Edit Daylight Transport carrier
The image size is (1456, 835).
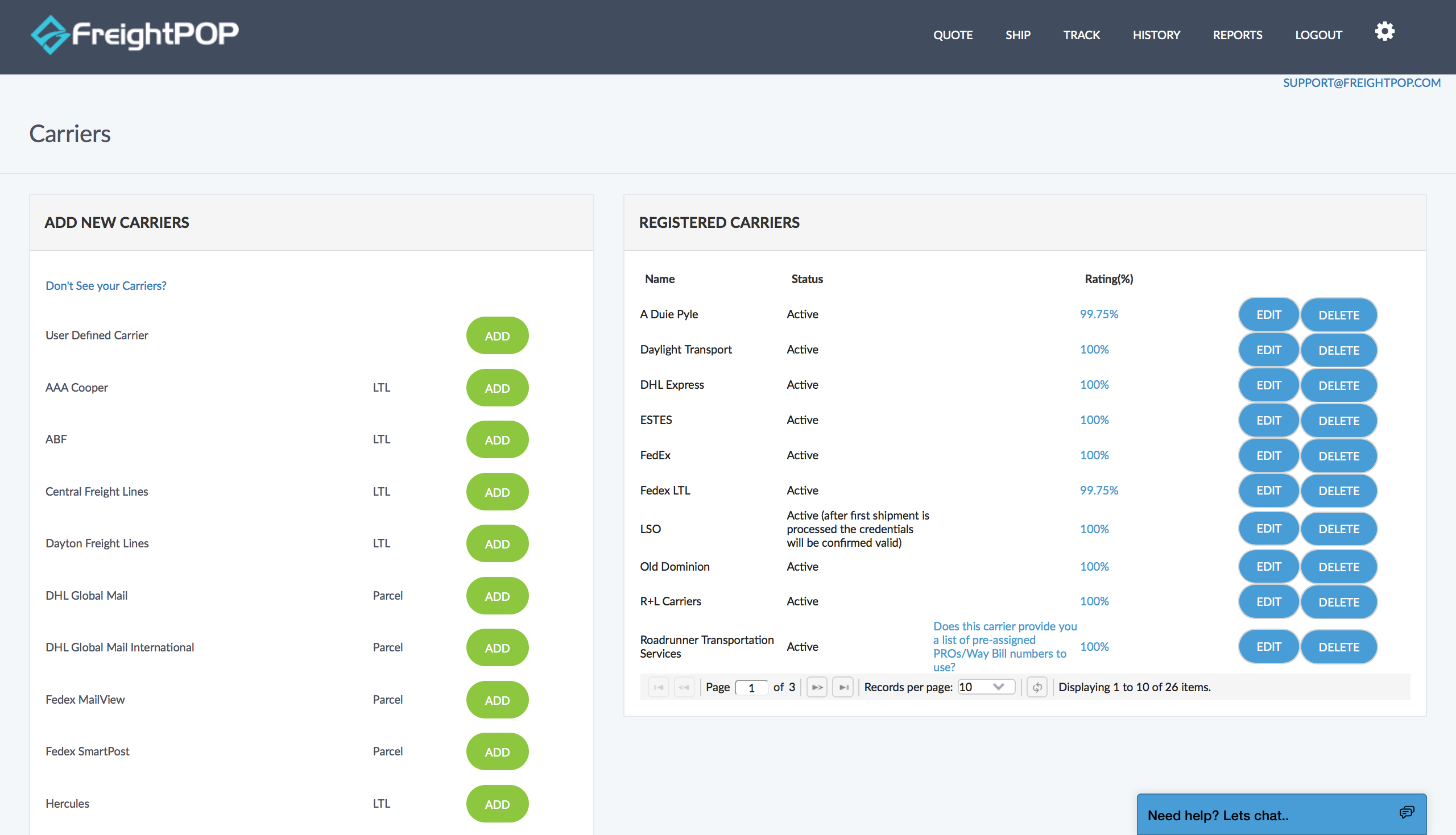tap(1268, 349)
